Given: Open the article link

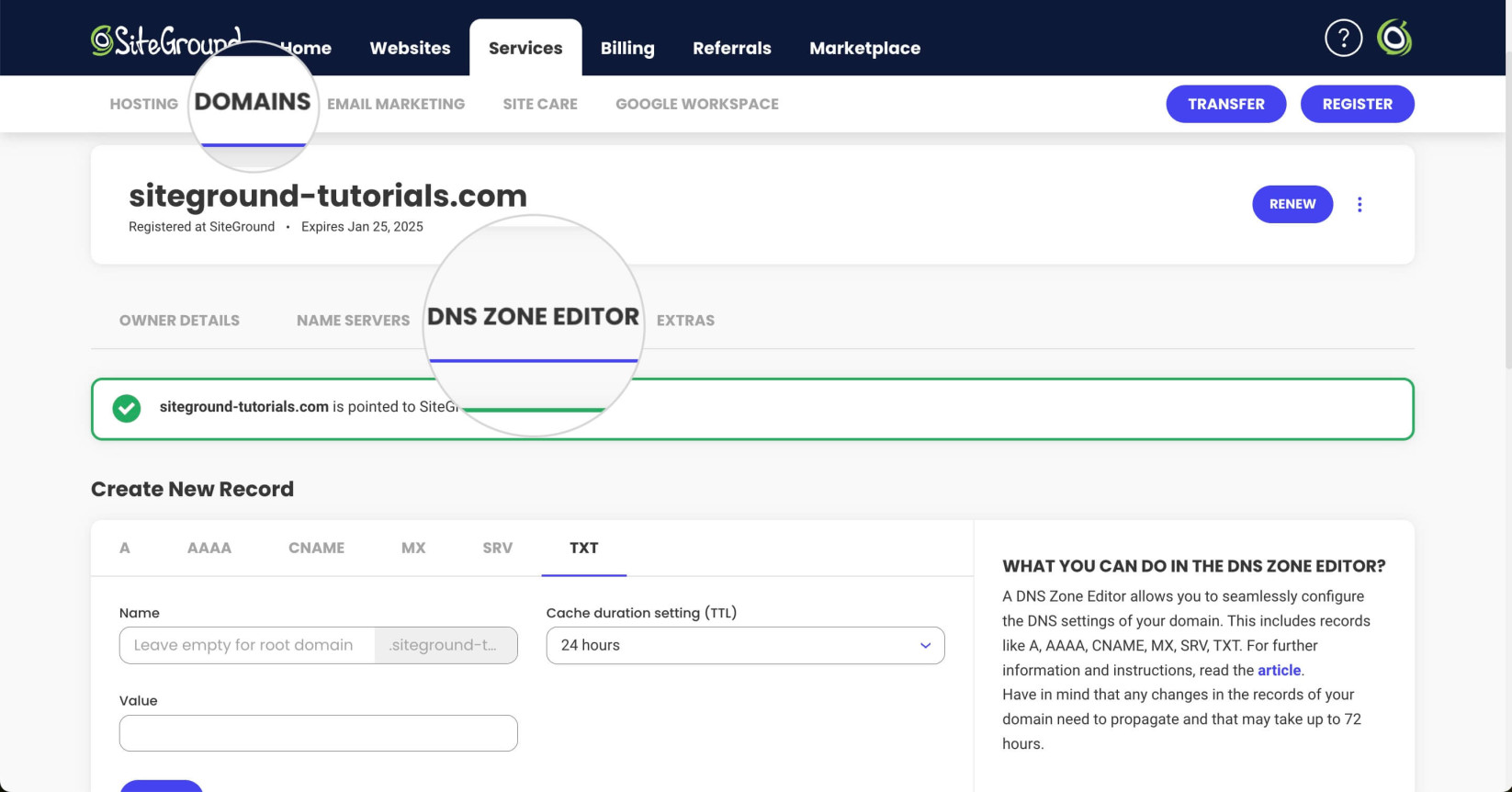Looking at the screenshot, I should 1279,670.
